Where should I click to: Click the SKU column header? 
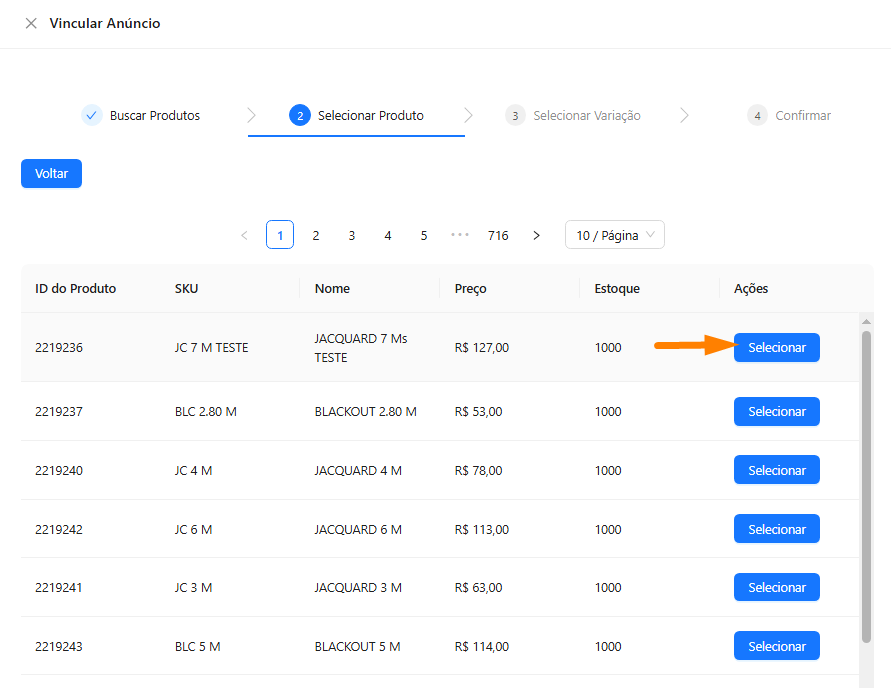click(x=186, y=289)
